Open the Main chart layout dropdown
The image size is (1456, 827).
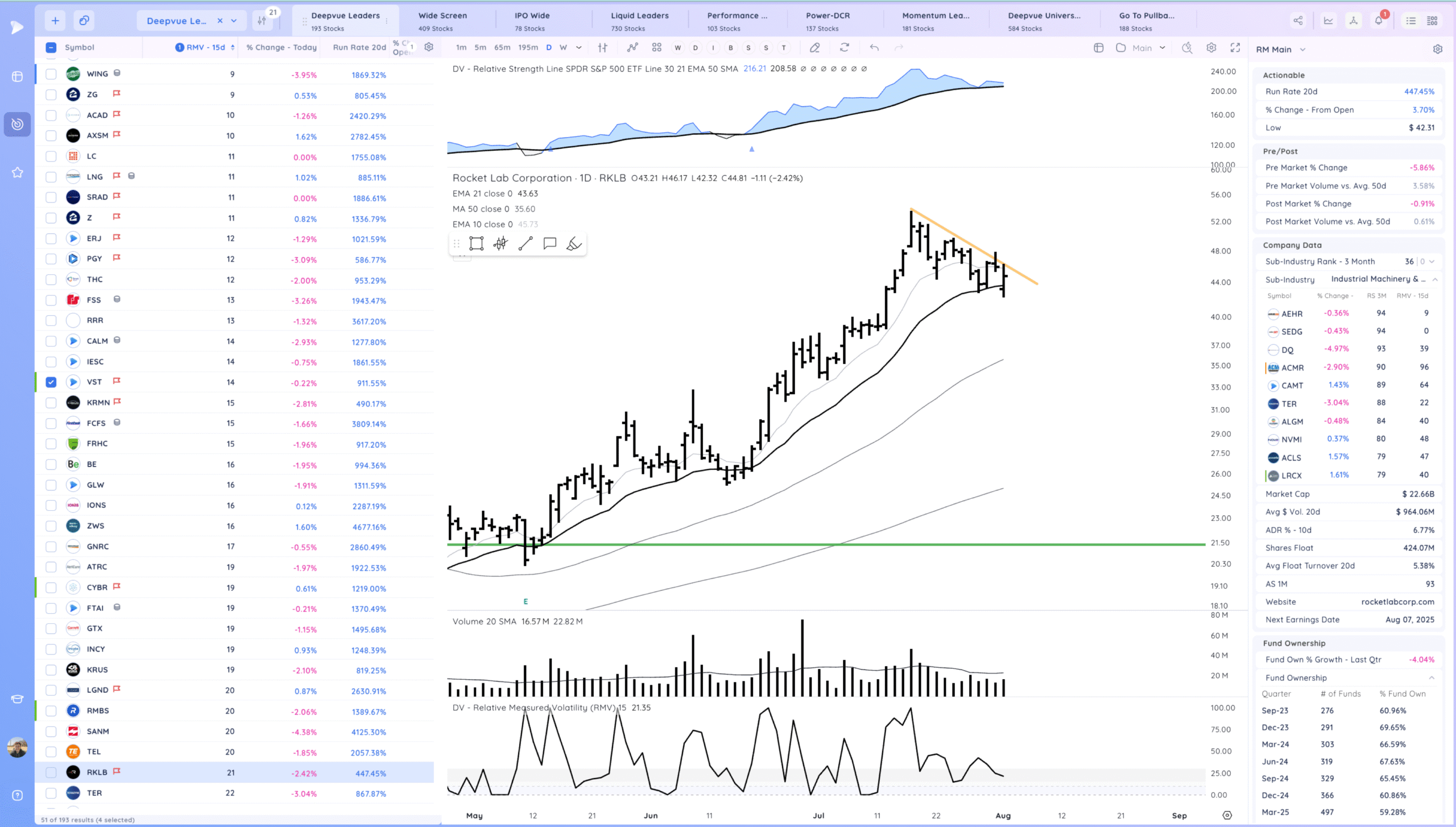(x=1162, y=48)
